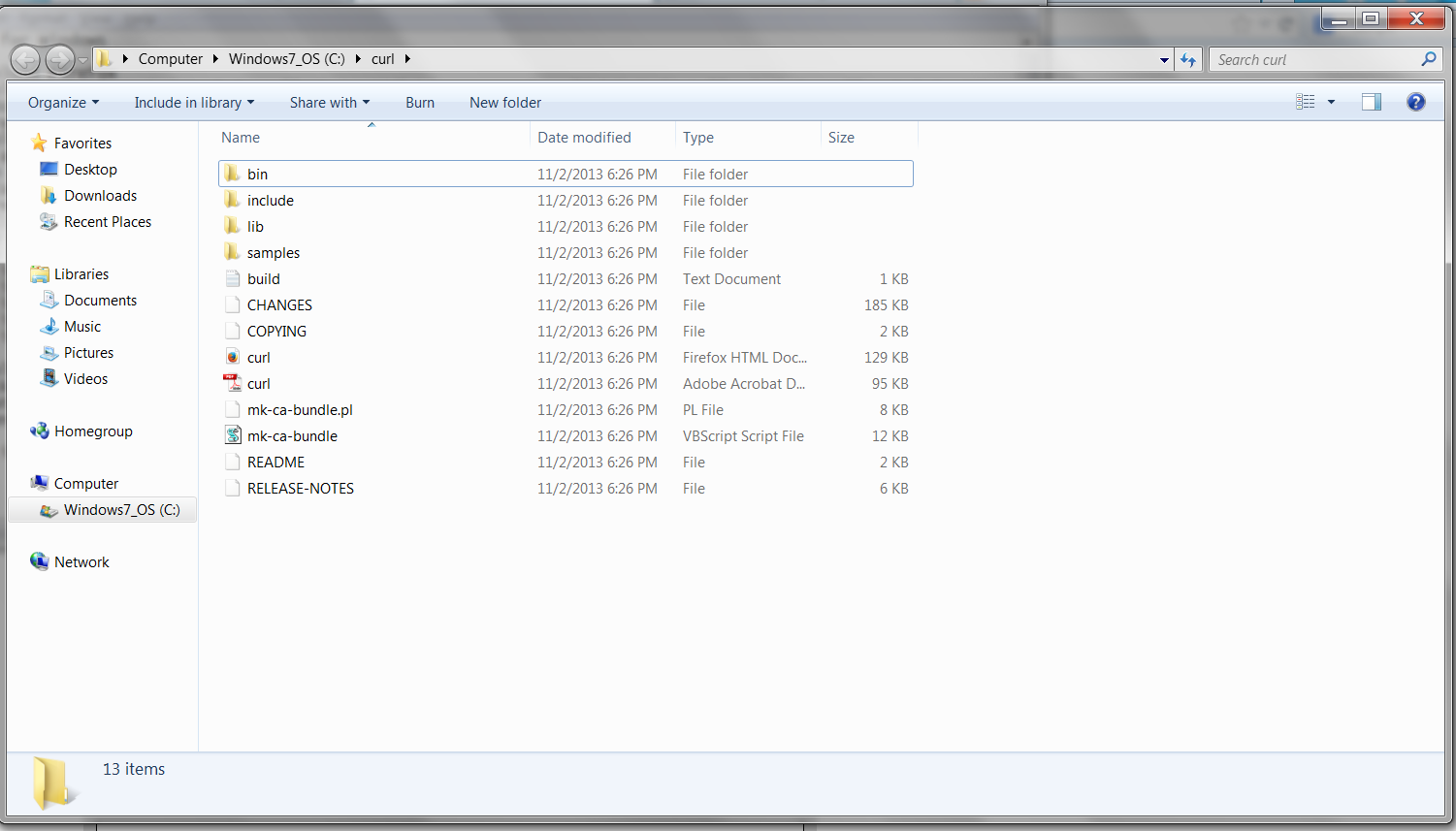Viewport: 1456px width, 831px height.
Task: Select Windows7_OS (C:) in navigation pane
Action: pyautogui.click(x=103, y=509)
